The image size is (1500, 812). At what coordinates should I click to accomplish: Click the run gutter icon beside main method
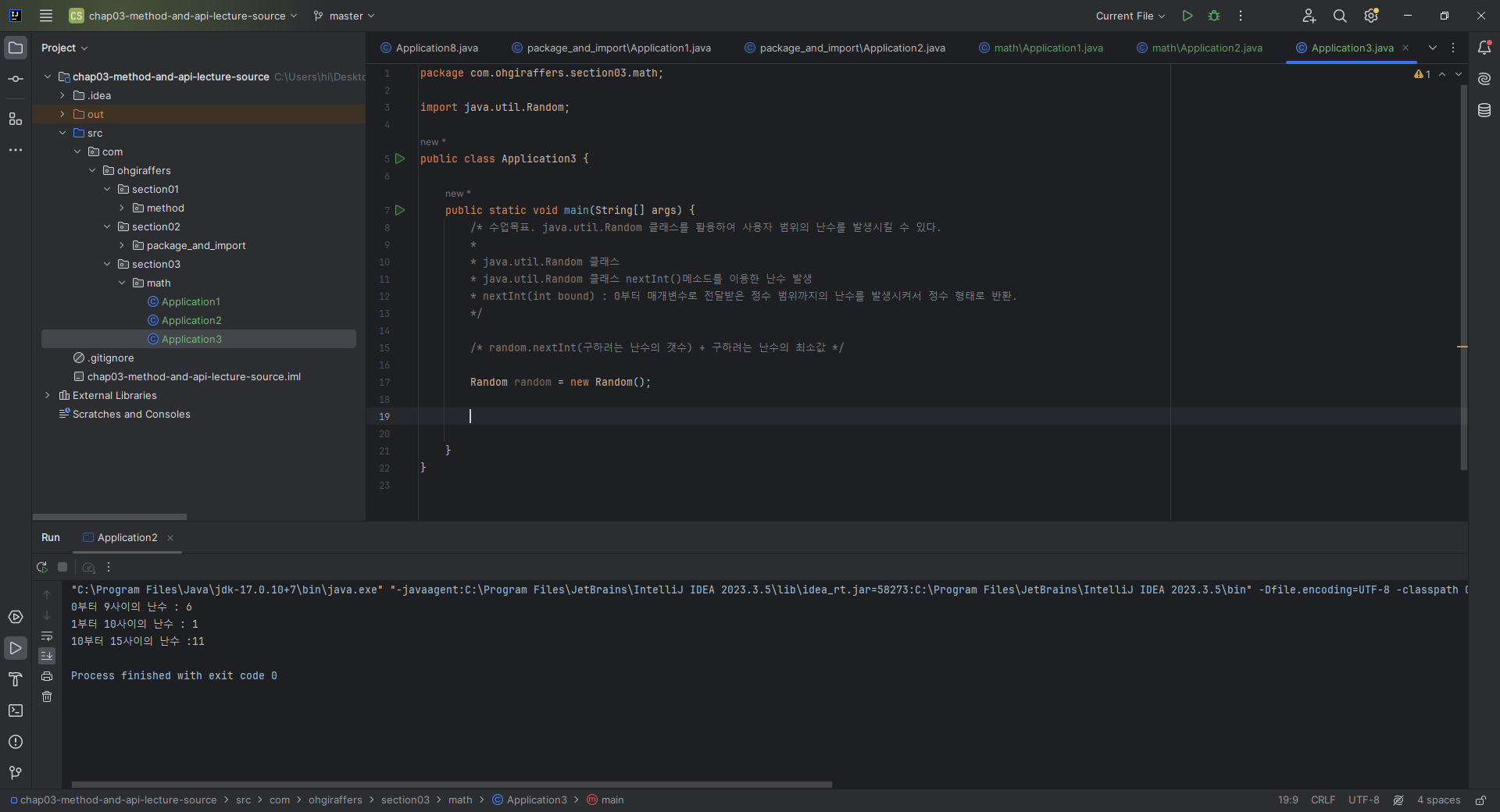(400, 210)
